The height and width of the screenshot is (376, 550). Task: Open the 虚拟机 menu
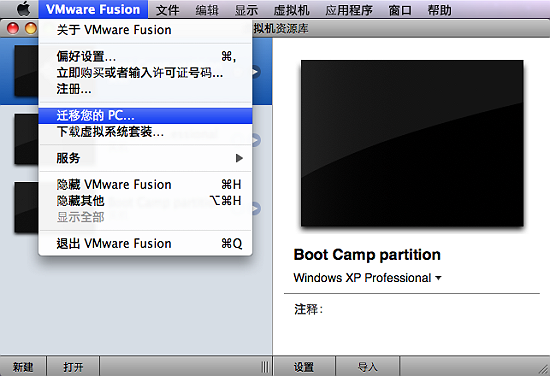coord(291,10)
